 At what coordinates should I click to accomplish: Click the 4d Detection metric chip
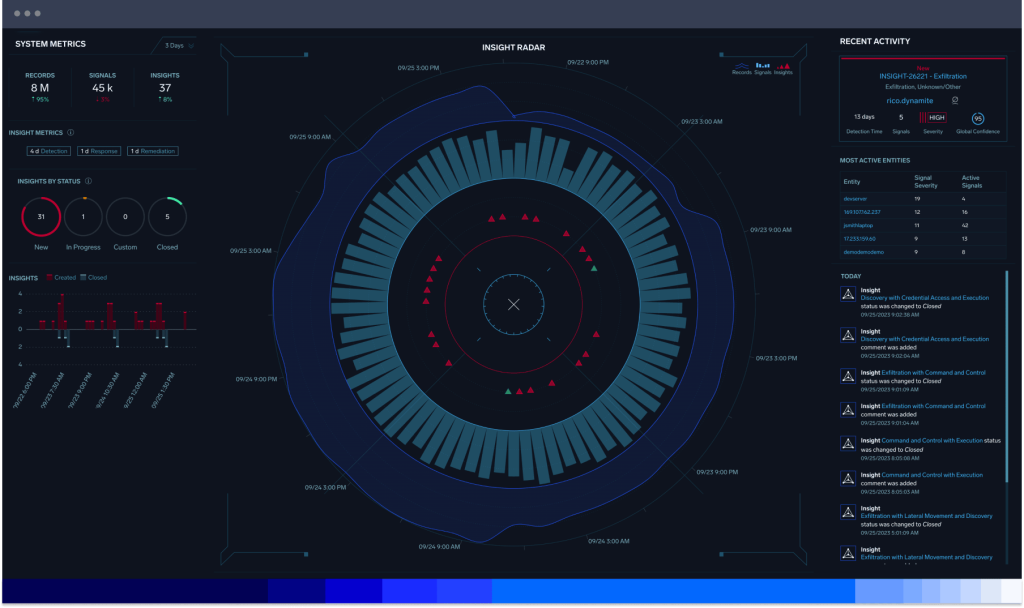point(49,151)
